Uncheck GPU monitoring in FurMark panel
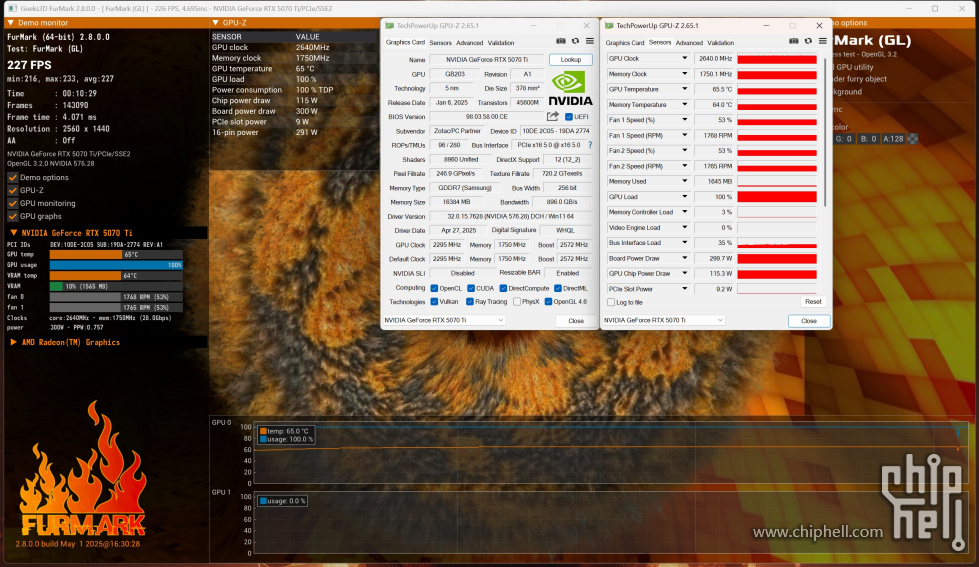 click(x=12, y=203)
